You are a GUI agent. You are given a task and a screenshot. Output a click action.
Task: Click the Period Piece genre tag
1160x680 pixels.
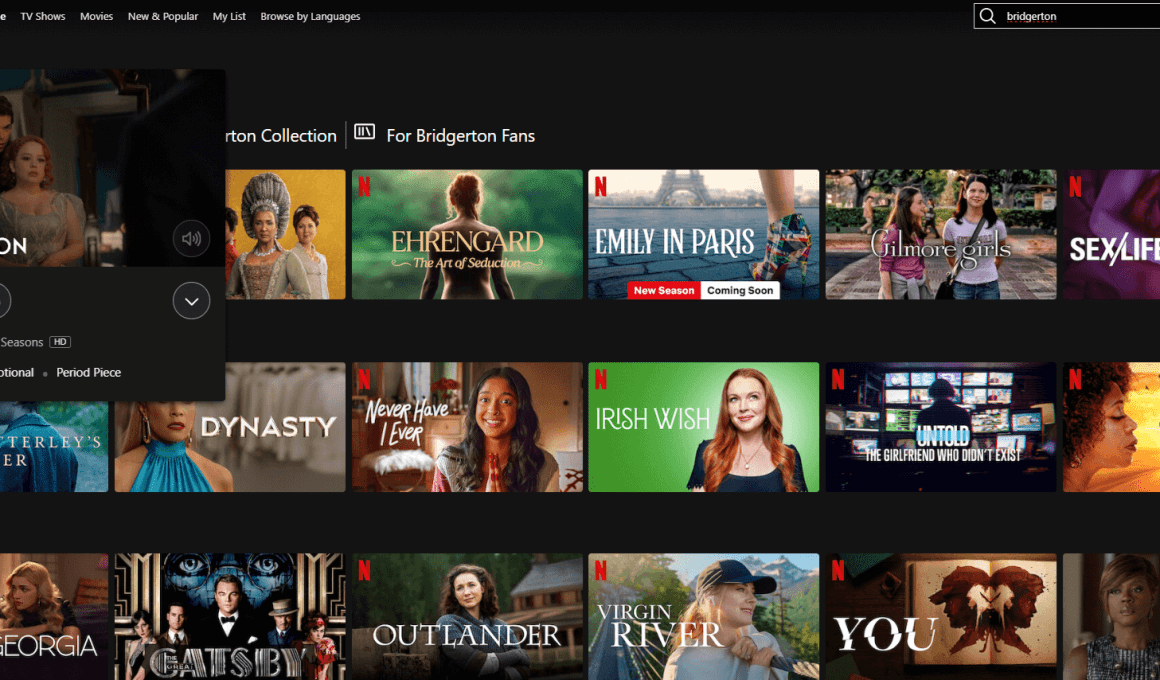89,372
